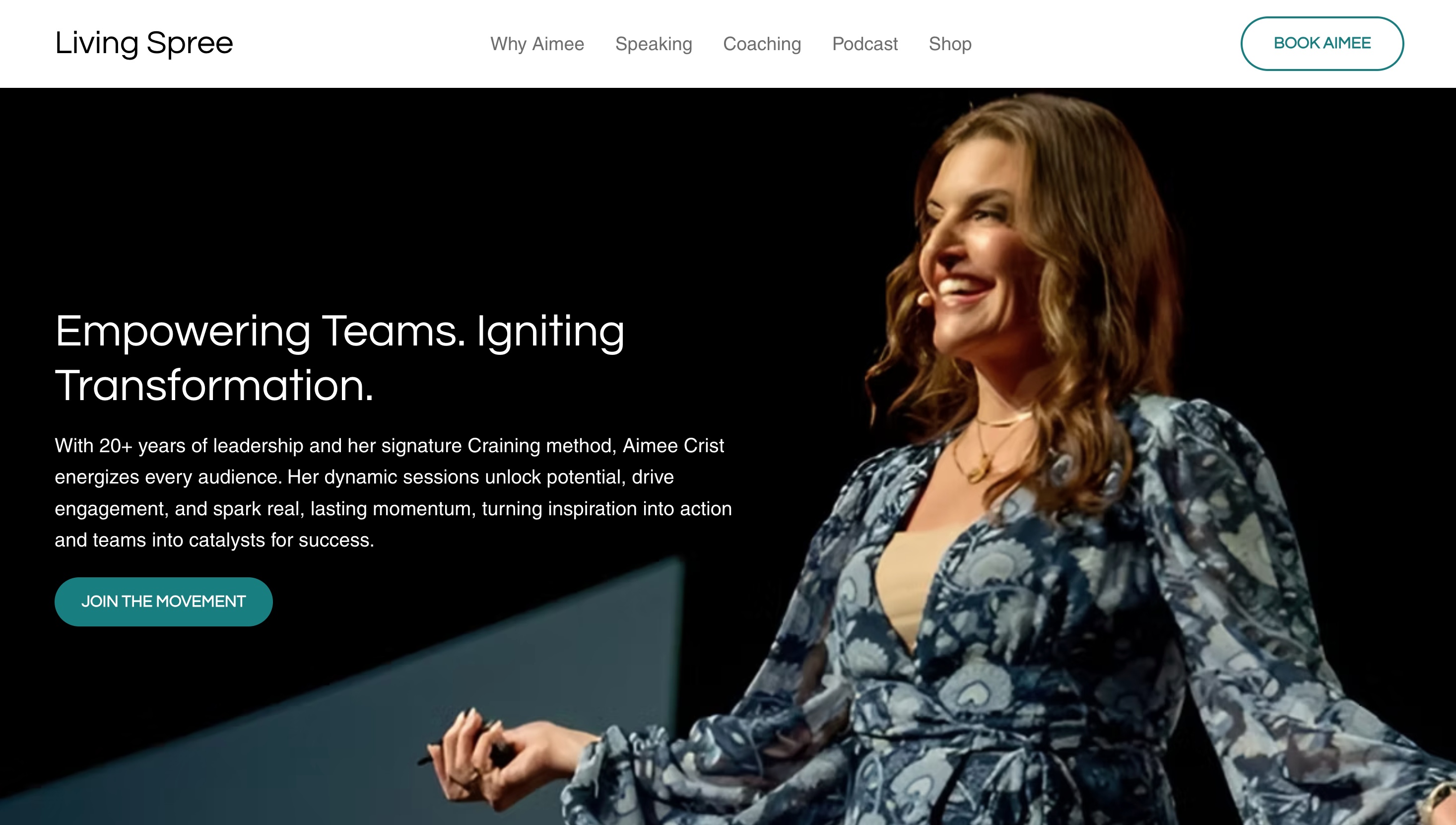This screenshot has width=1456, height=825.
Task: Click the phrase 'catalysts for success'
Action: click(281, 540)
